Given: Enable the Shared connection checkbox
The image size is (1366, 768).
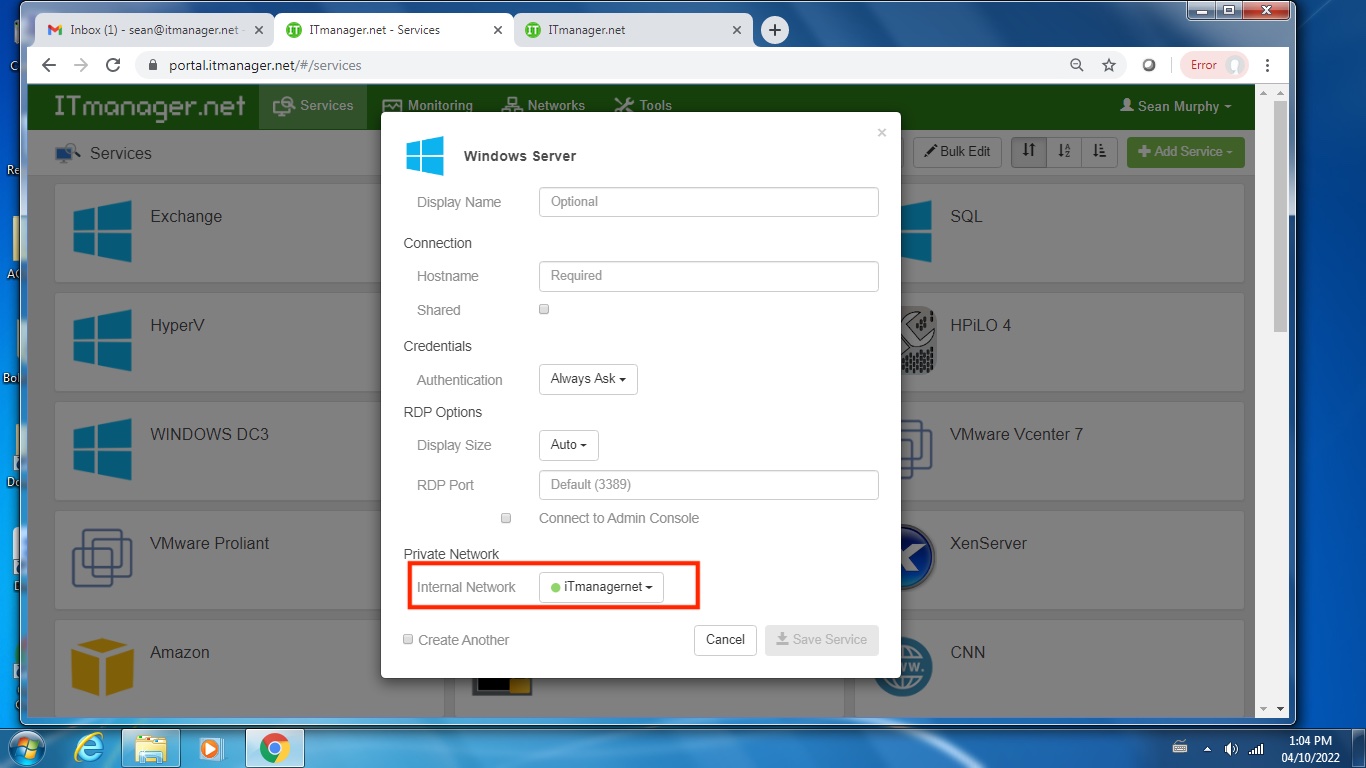Looking at the screenshot, I should [x=543, y=309].
